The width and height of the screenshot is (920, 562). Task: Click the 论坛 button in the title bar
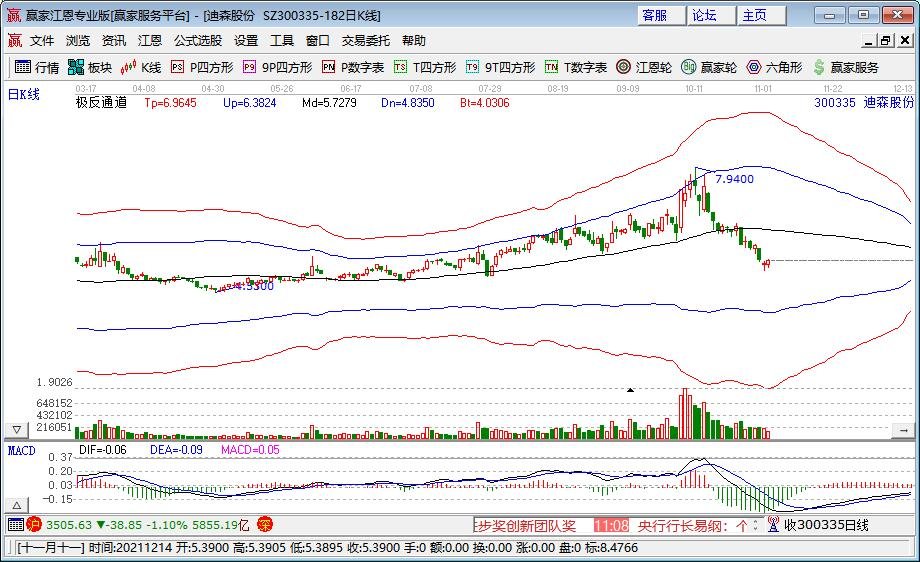point(712,15)
